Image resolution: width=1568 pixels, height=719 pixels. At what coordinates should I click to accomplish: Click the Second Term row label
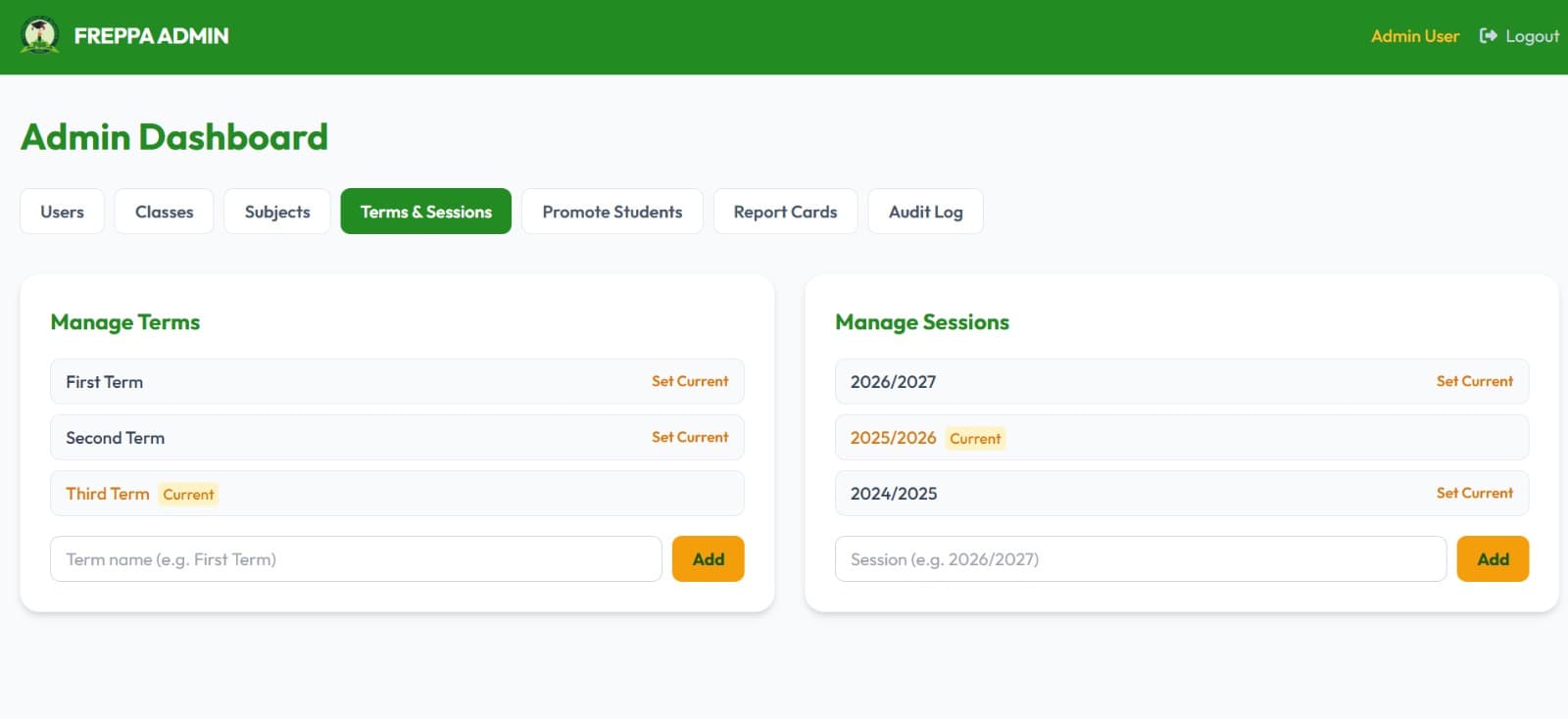[115, 438]
